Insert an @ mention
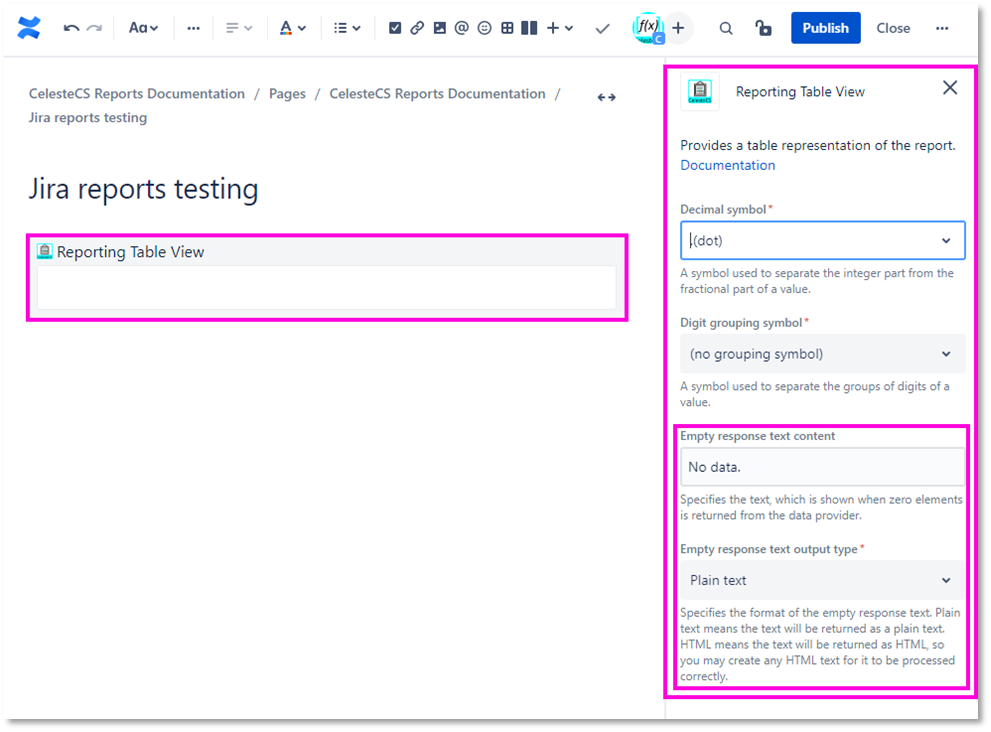This screenshot has height=732, width=991. [x=461, y=28]
